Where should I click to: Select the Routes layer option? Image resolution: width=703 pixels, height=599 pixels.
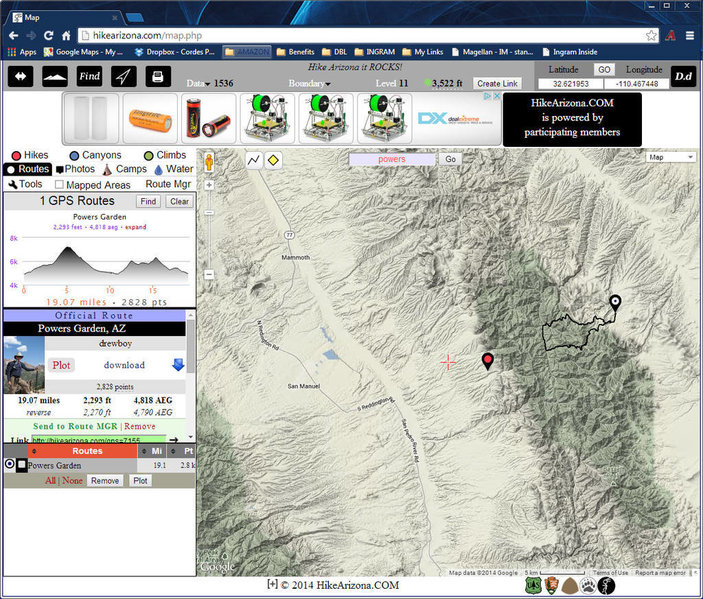[28, 169]
